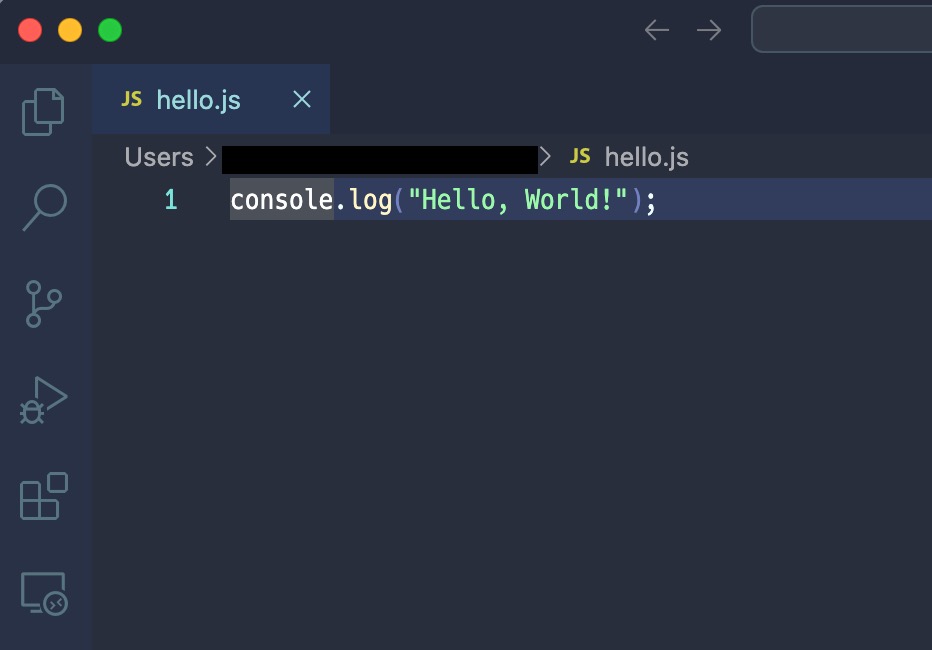Click line number 1 in the gutter

(170, 199)
